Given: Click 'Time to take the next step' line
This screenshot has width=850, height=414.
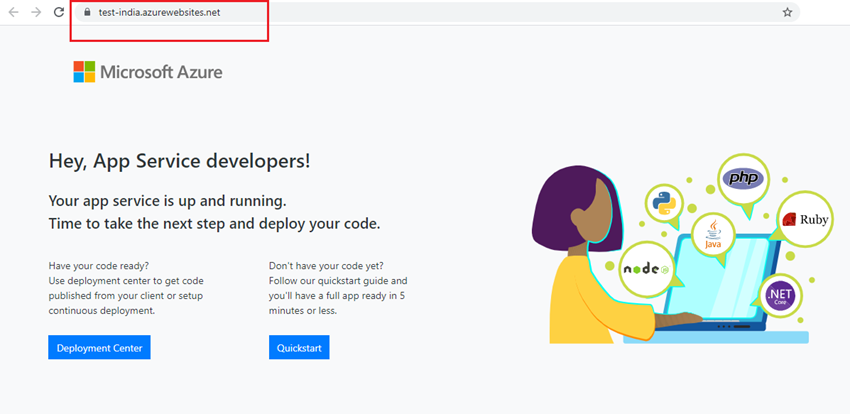Looking at the screenshot, I should pos(215,224).
